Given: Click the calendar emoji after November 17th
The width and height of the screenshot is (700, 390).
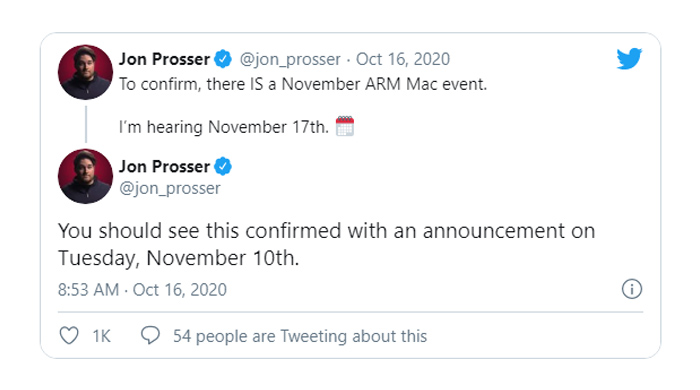Looking at the screenshot, I should tap(345, 126).
